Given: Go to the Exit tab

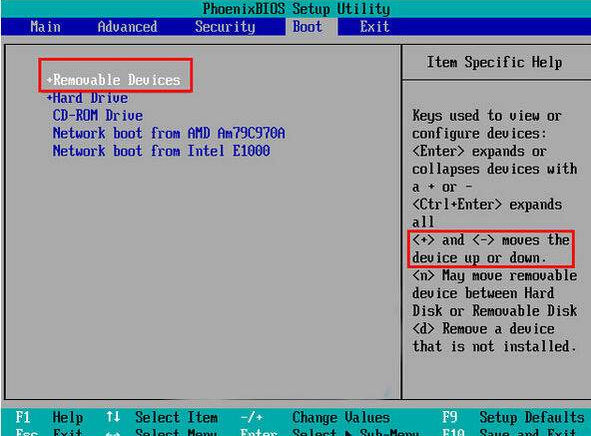Looking at the screenshot, I should tap(375, 27).
